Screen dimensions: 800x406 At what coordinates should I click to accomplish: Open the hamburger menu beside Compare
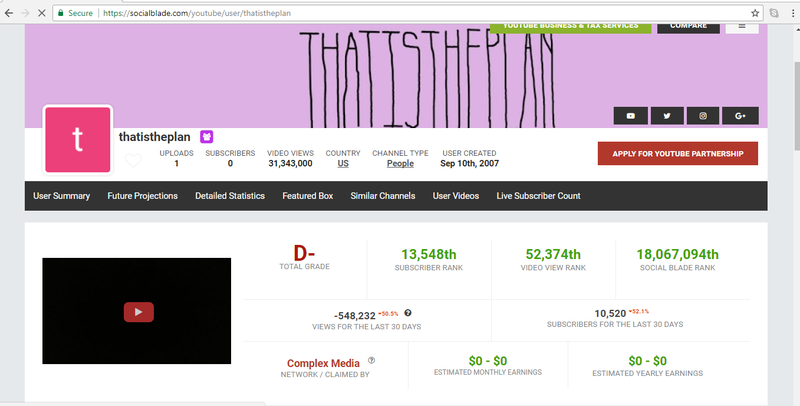pyautogui.click(x=742, y=27)
